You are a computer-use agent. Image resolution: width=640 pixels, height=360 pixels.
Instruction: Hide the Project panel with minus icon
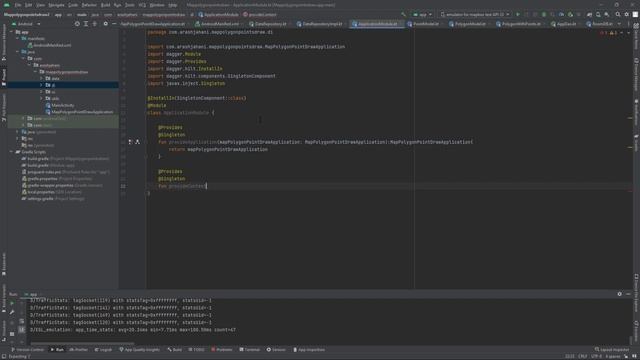click(x=114, y=24)
